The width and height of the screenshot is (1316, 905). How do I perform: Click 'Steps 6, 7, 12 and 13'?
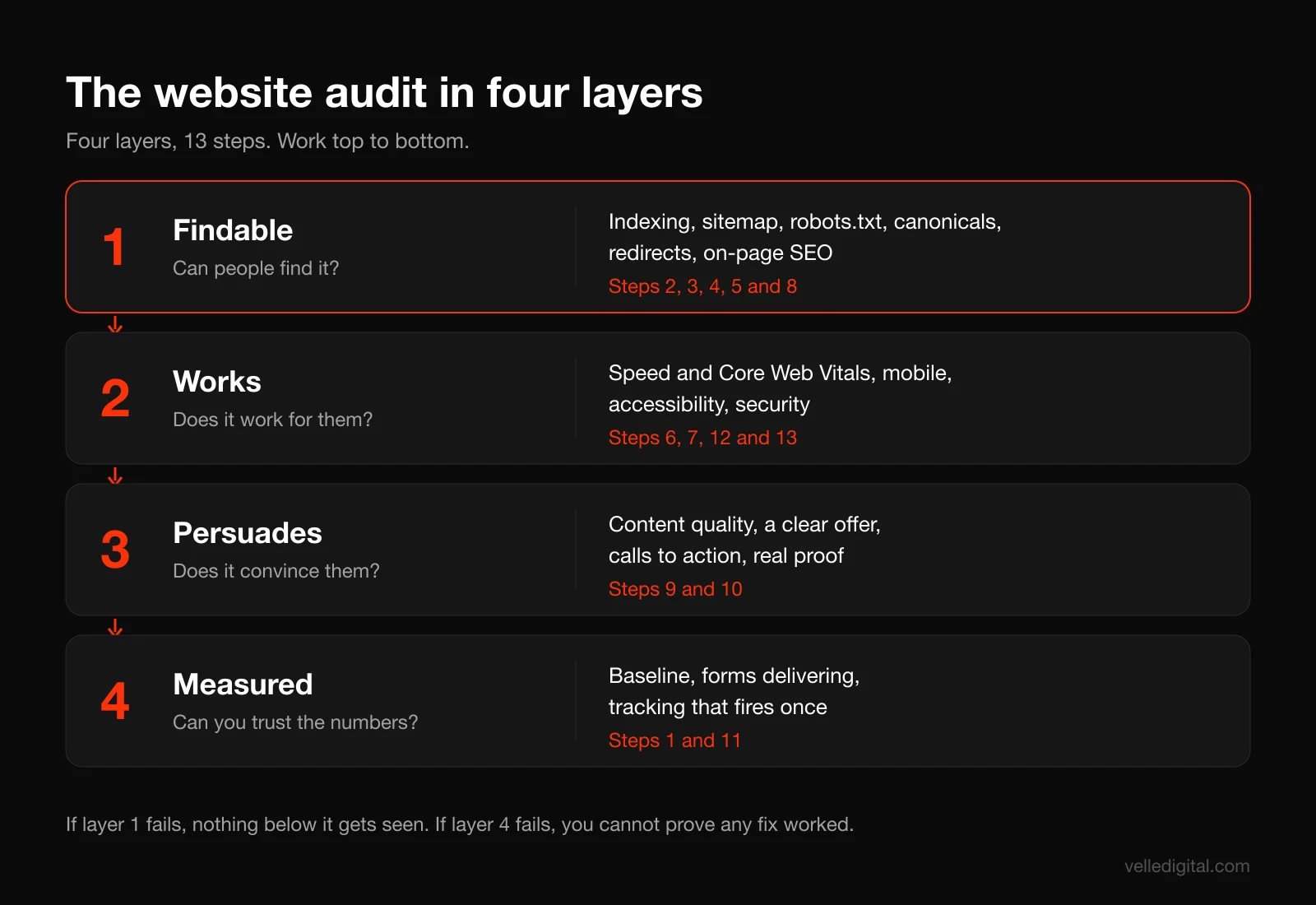point(702,438)
